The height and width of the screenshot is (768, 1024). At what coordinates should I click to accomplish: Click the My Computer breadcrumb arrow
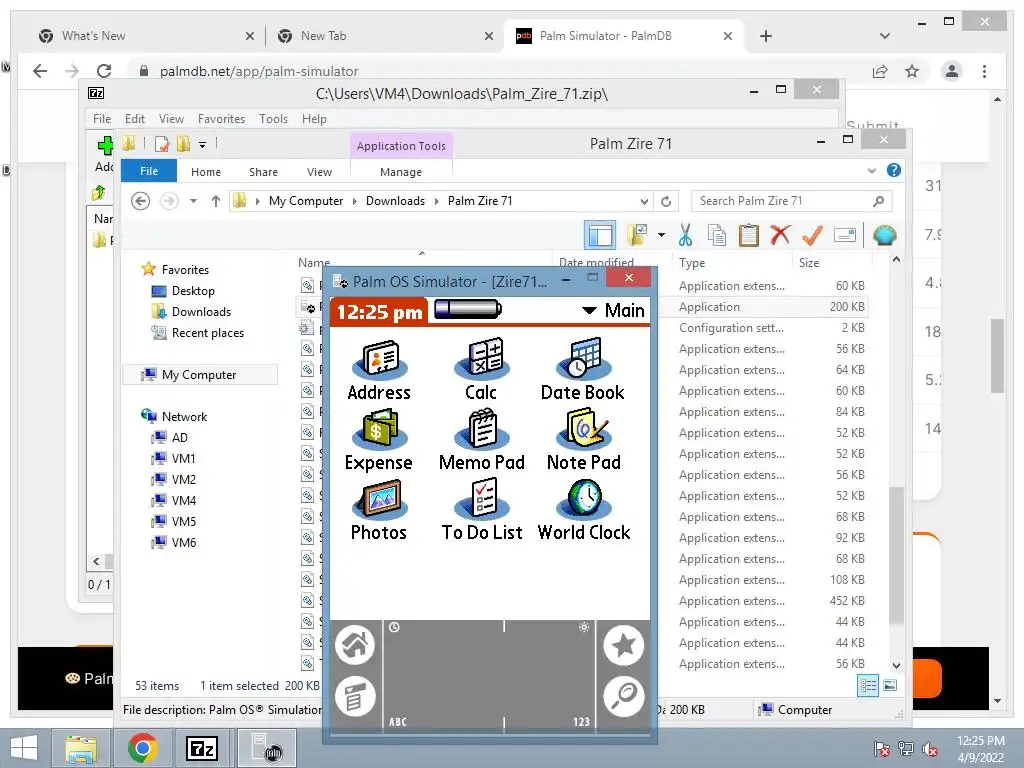pos(355,201)
